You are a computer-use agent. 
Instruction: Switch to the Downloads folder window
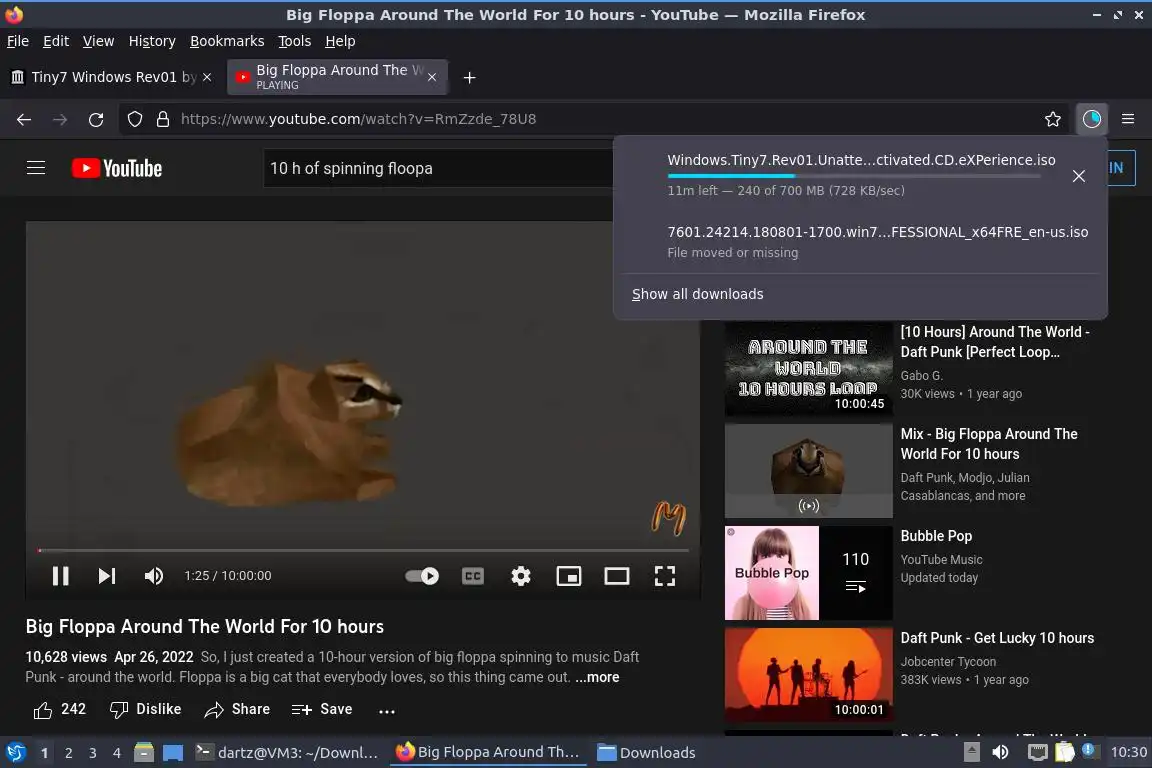coord(647,753)
